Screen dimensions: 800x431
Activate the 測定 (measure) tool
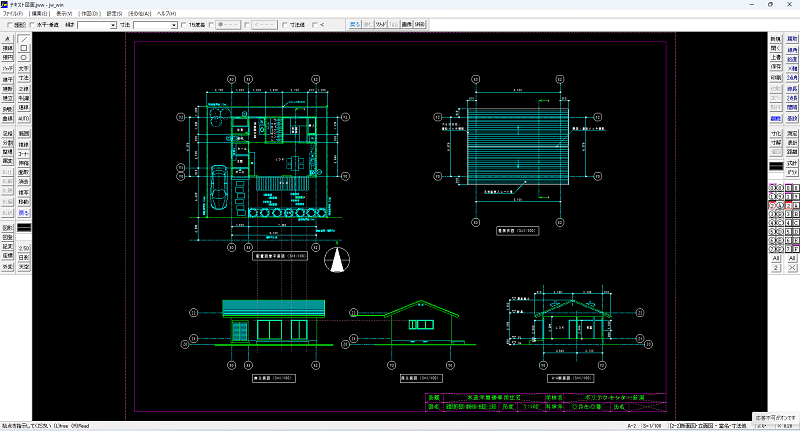792,134
